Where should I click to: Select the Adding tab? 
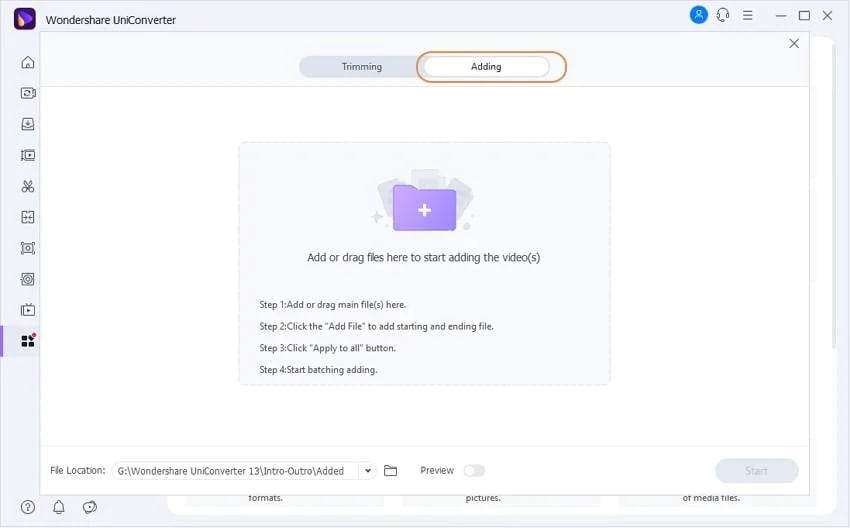[486, 67]
